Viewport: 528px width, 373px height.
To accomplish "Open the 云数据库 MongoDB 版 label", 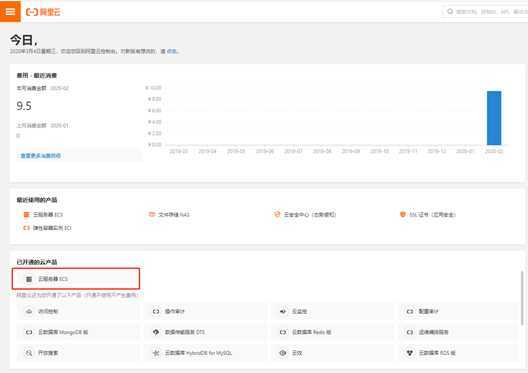I will [63, 332].
